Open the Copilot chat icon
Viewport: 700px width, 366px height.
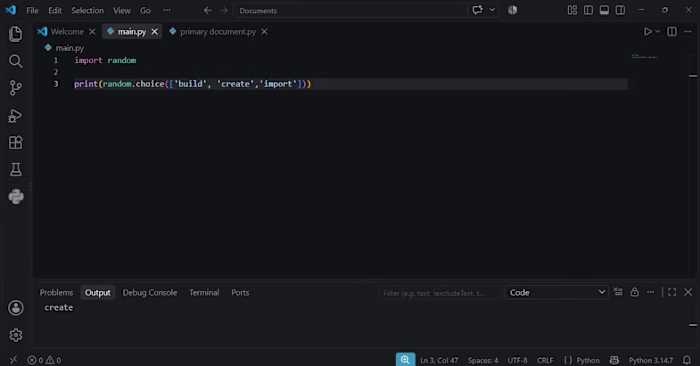coord(478,10)
